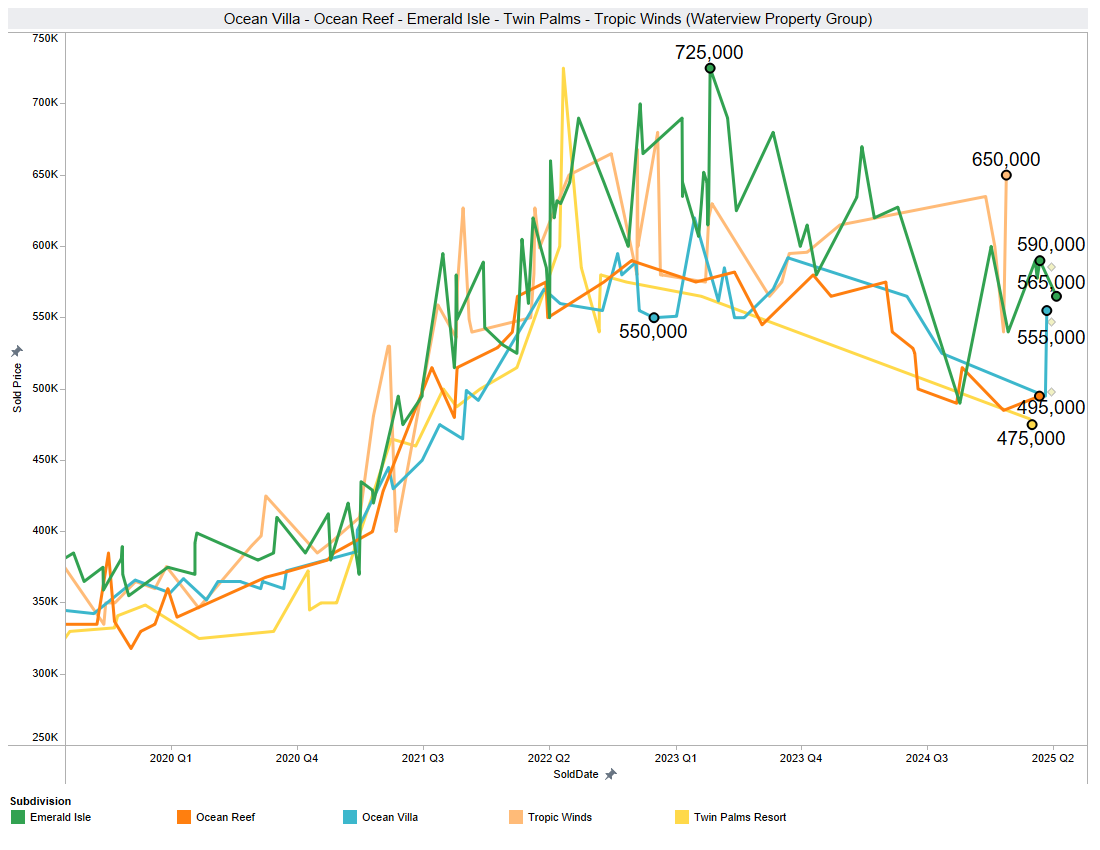Image resolution: width=1100 pixels, height=850 pixels.
Task: Click the Twin Palms Resort legend label
Action: (740, 817)
